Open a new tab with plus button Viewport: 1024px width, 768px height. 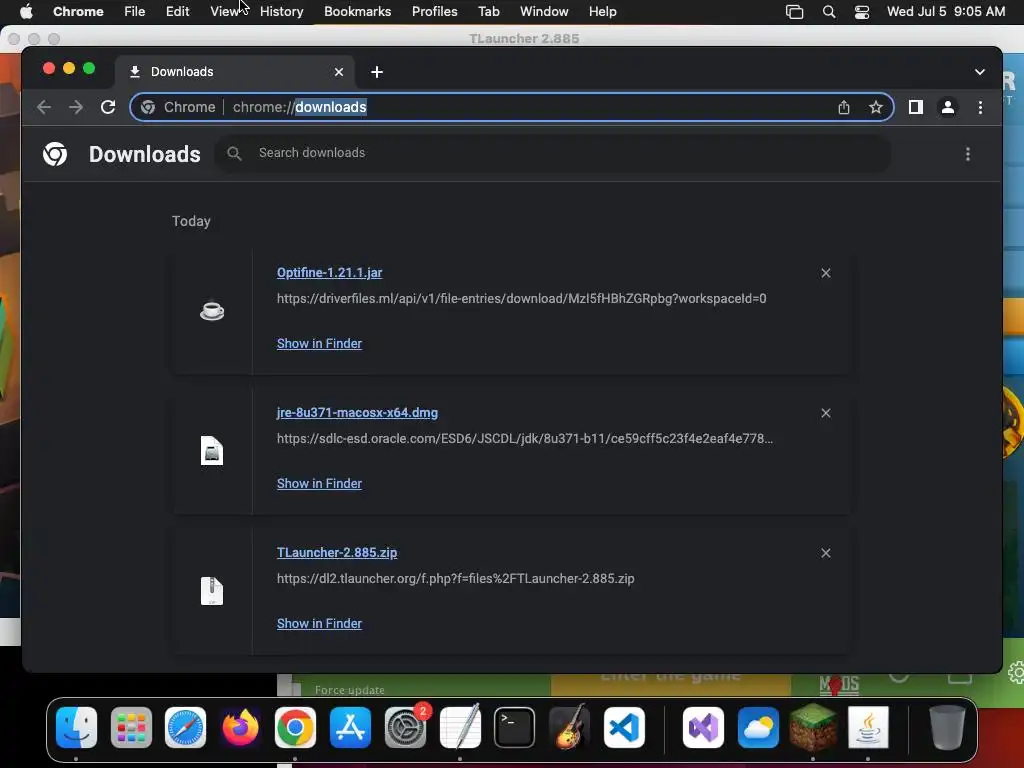coord(377,72)
